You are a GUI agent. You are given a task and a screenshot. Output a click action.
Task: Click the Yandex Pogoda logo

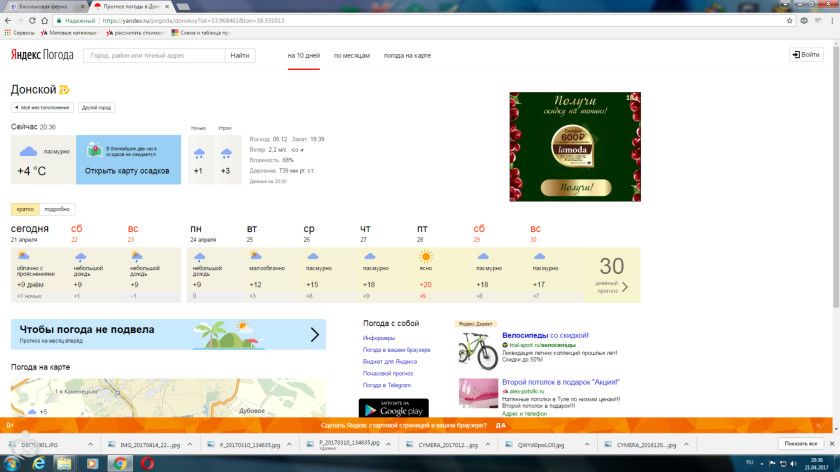pos(41,56)
